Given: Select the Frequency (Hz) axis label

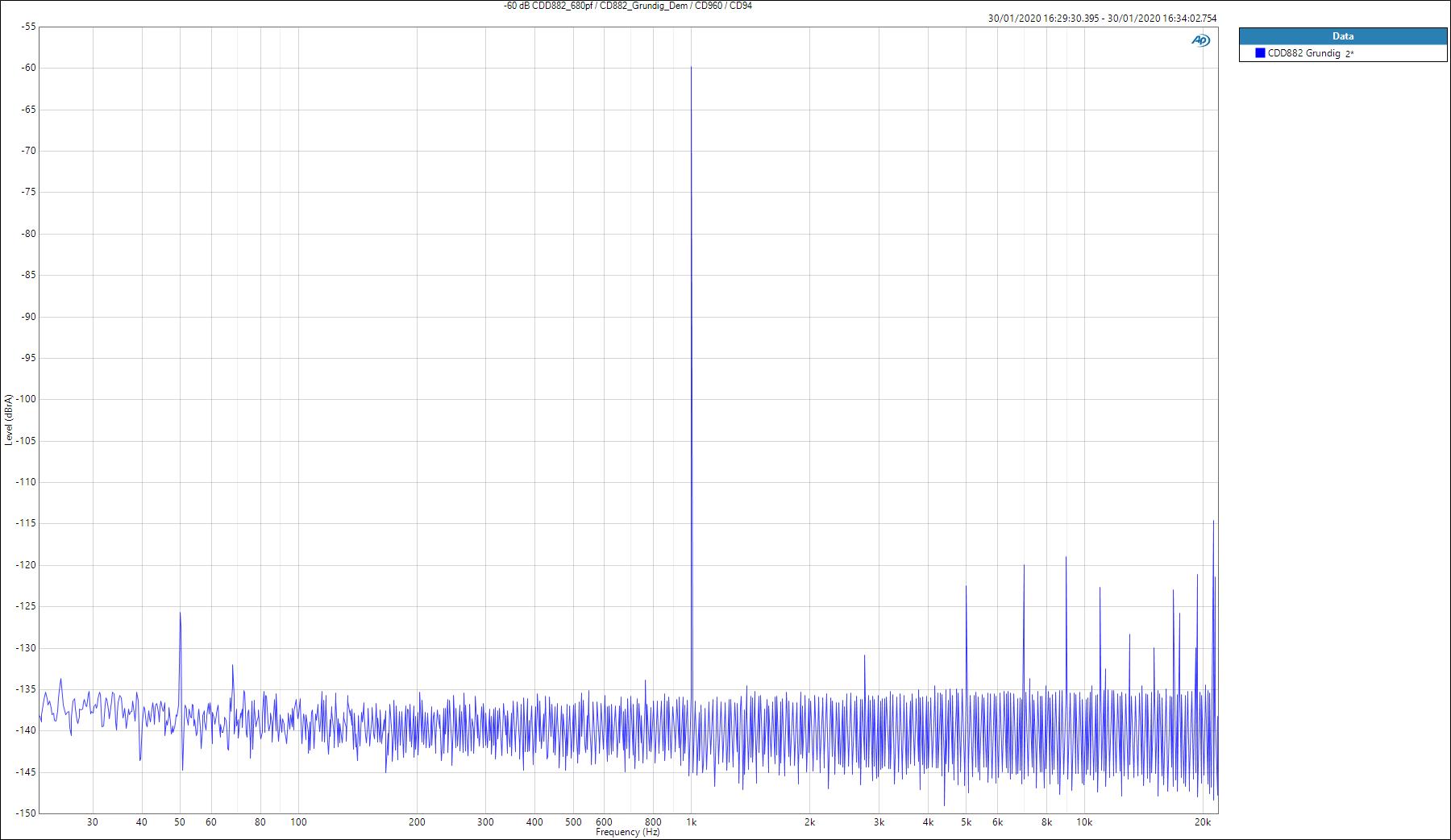Looking at the screenshot, I should click(627, 833).
